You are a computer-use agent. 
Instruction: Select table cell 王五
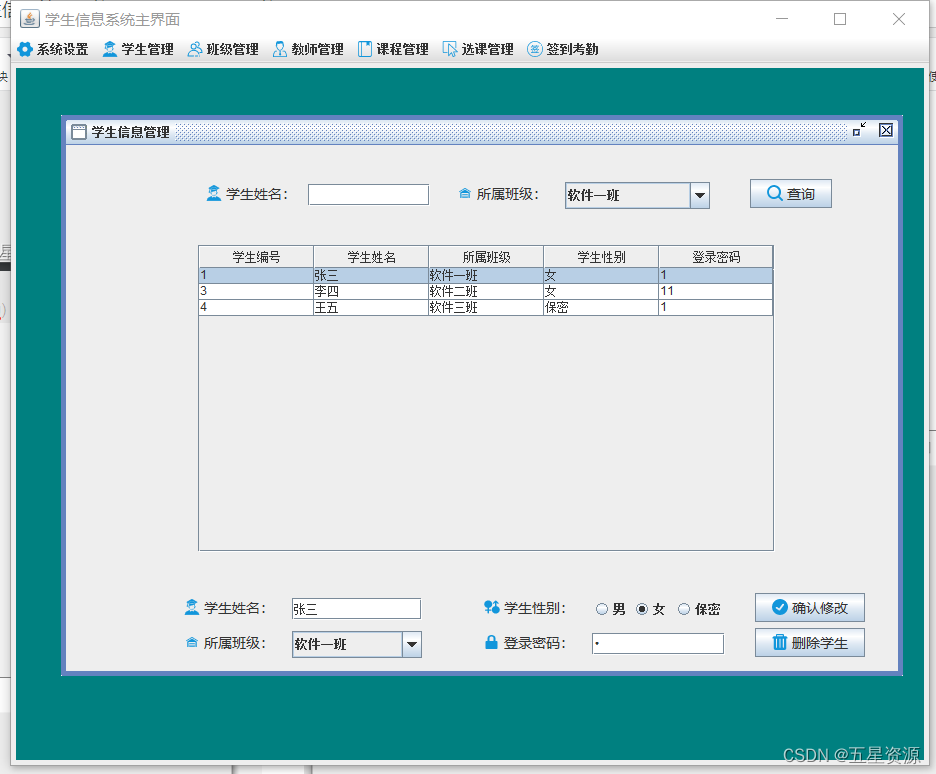pos(371,307)
